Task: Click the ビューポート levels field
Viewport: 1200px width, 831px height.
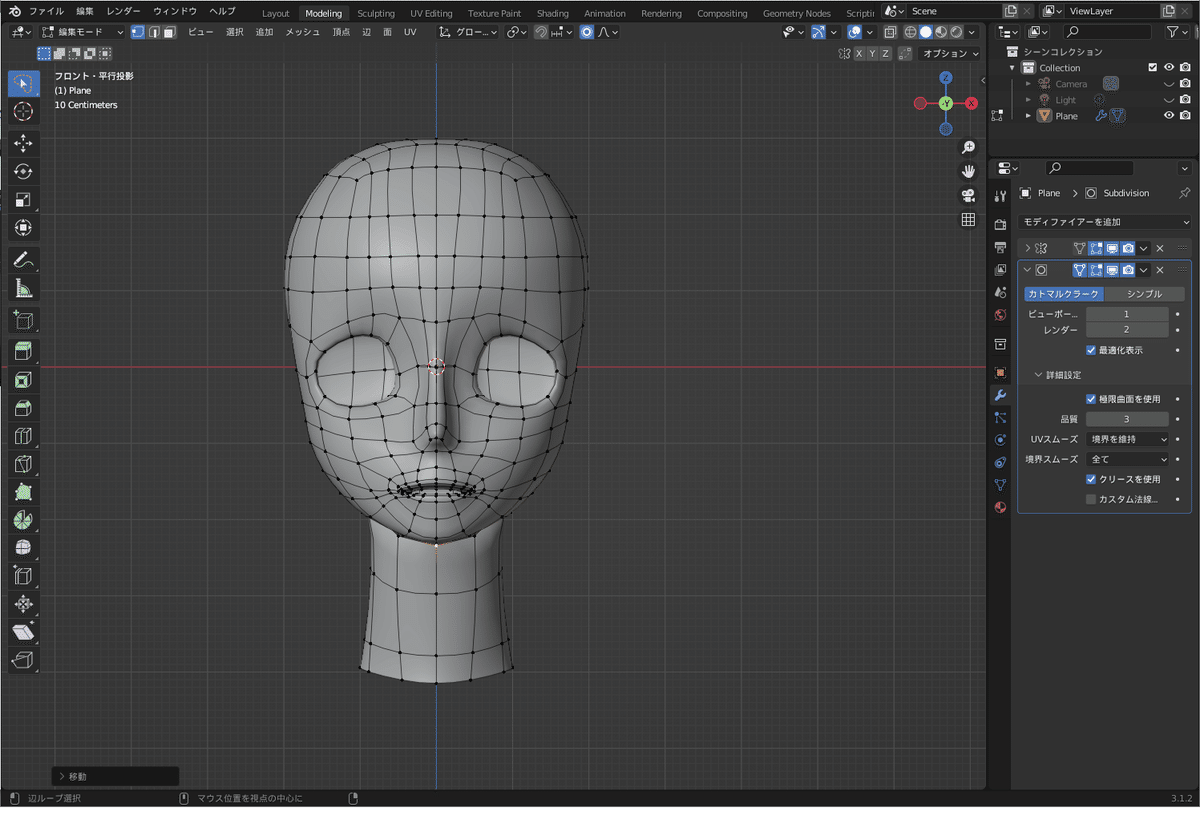Action: click(x=1127, y=314)
